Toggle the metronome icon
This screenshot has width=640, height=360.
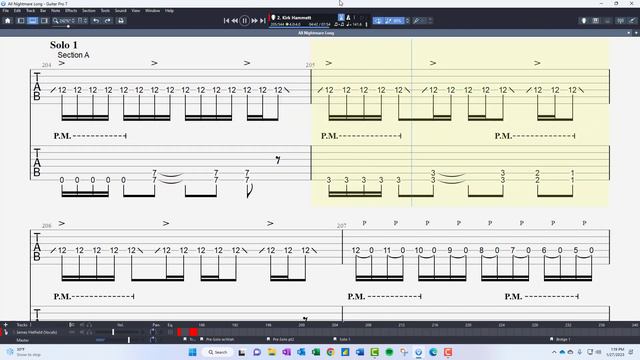[x=348, y=18]
